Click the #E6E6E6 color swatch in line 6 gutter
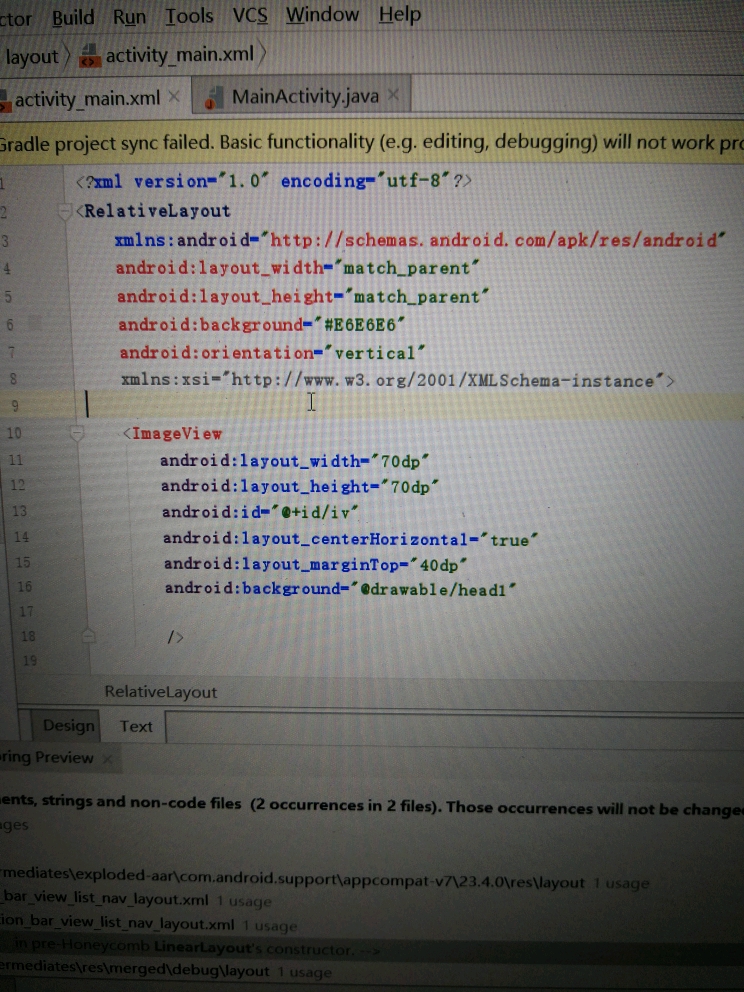This screenshot has height=992, width=744. (35, 325)
